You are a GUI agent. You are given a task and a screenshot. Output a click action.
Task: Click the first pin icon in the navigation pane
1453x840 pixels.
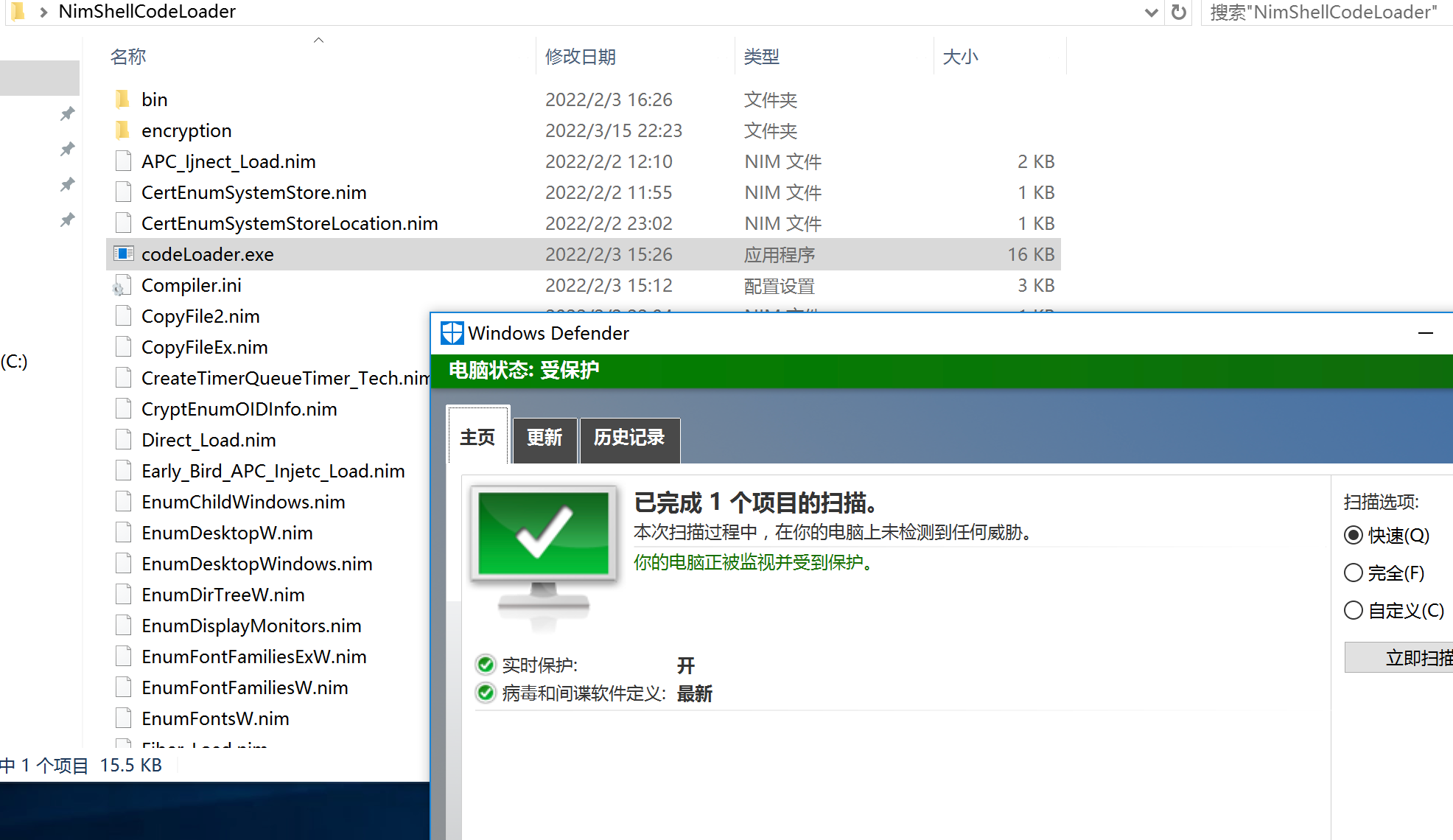coord(68,113)
